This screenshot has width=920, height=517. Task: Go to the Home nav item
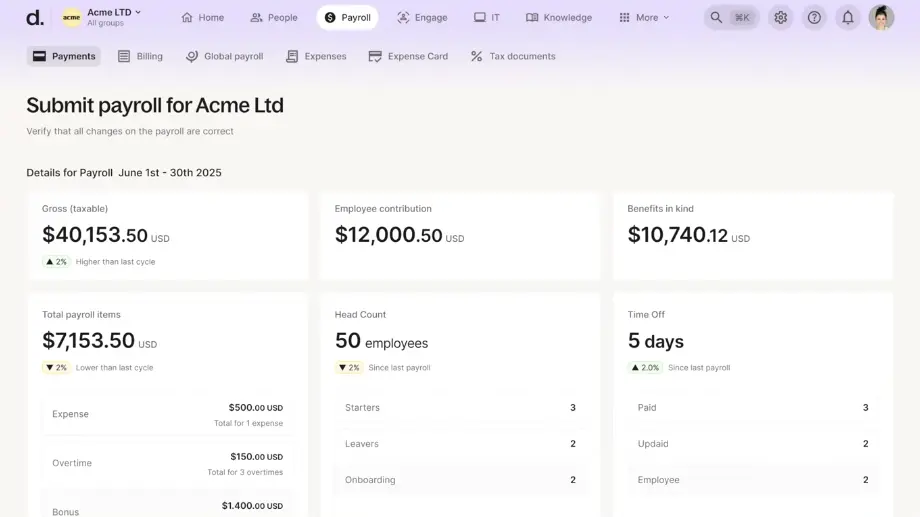coord(202,17)
